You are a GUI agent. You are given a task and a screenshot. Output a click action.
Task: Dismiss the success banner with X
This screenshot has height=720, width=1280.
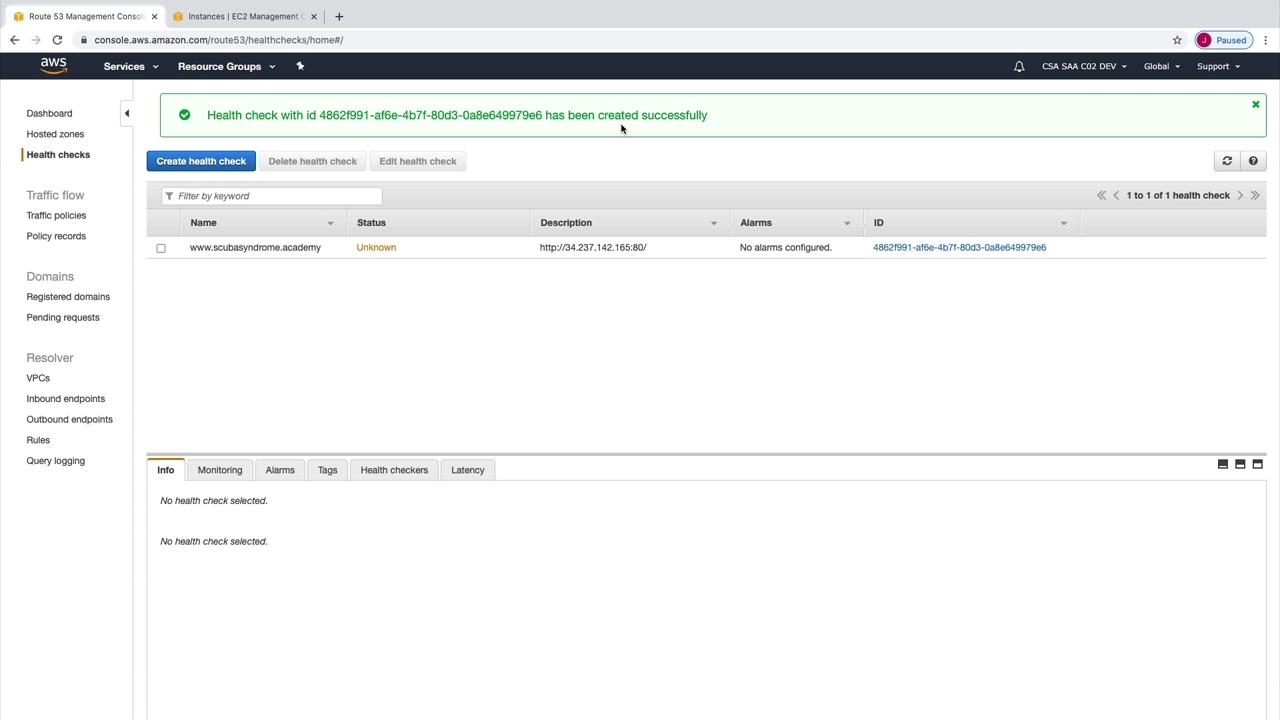pos(1256,104)
